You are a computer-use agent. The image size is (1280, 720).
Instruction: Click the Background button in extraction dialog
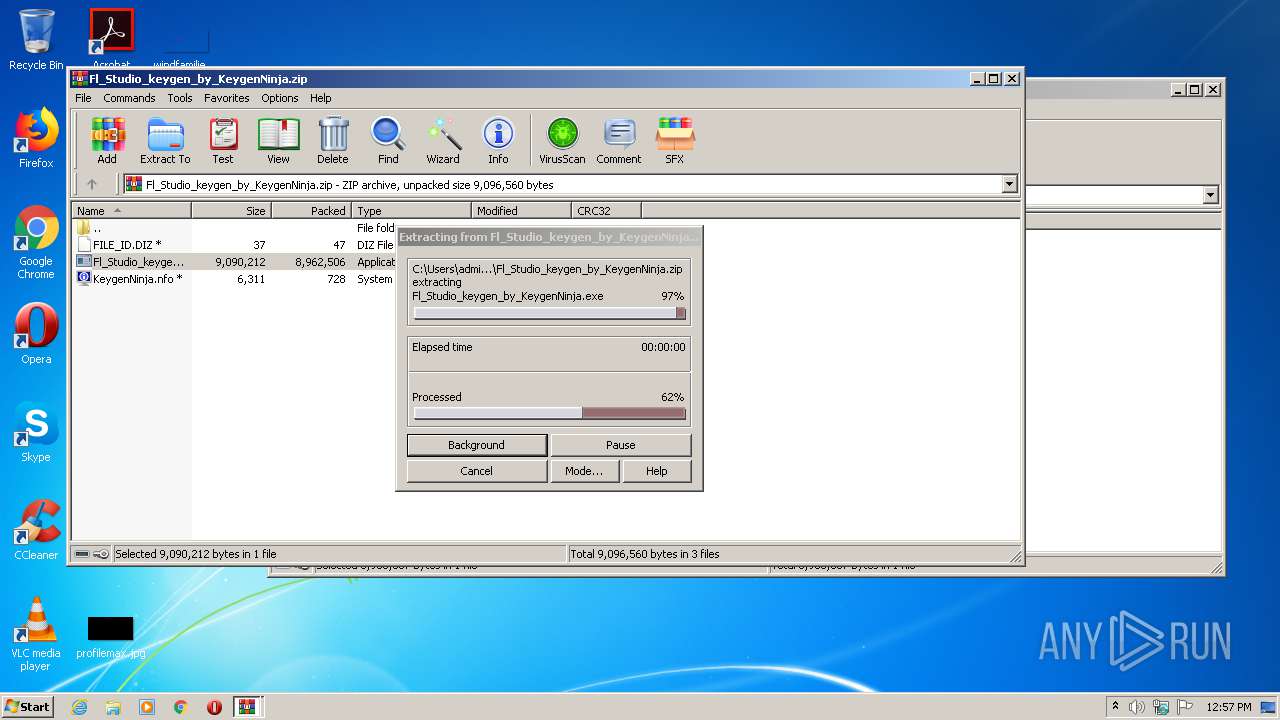click(476, 445)
